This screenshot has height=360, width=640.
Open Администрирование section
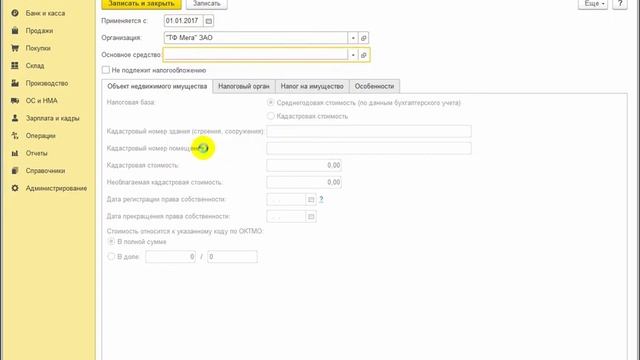(x=56, y=189)
